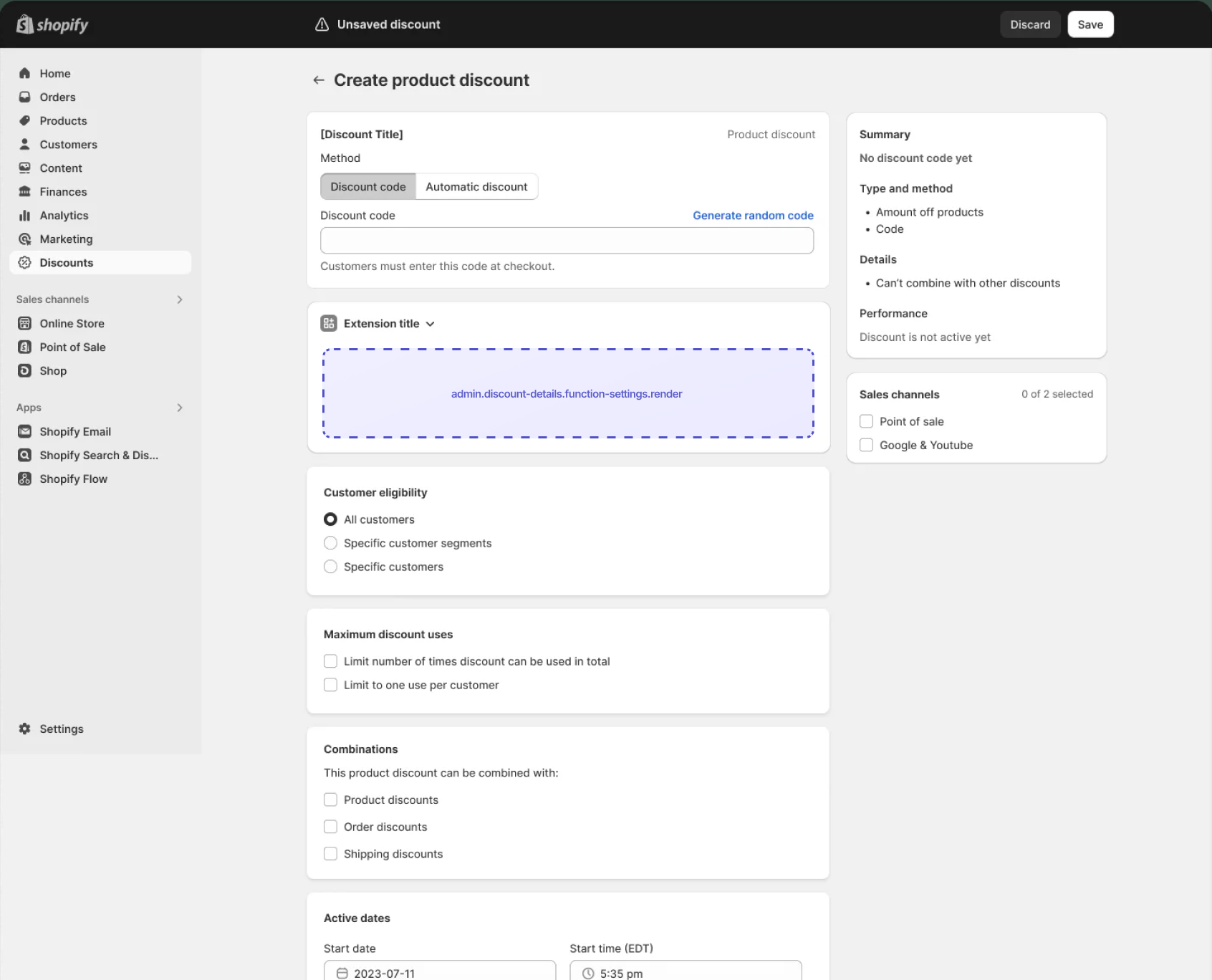Check Product discounts combination
Screen dimensions: 1212x980
330,799
